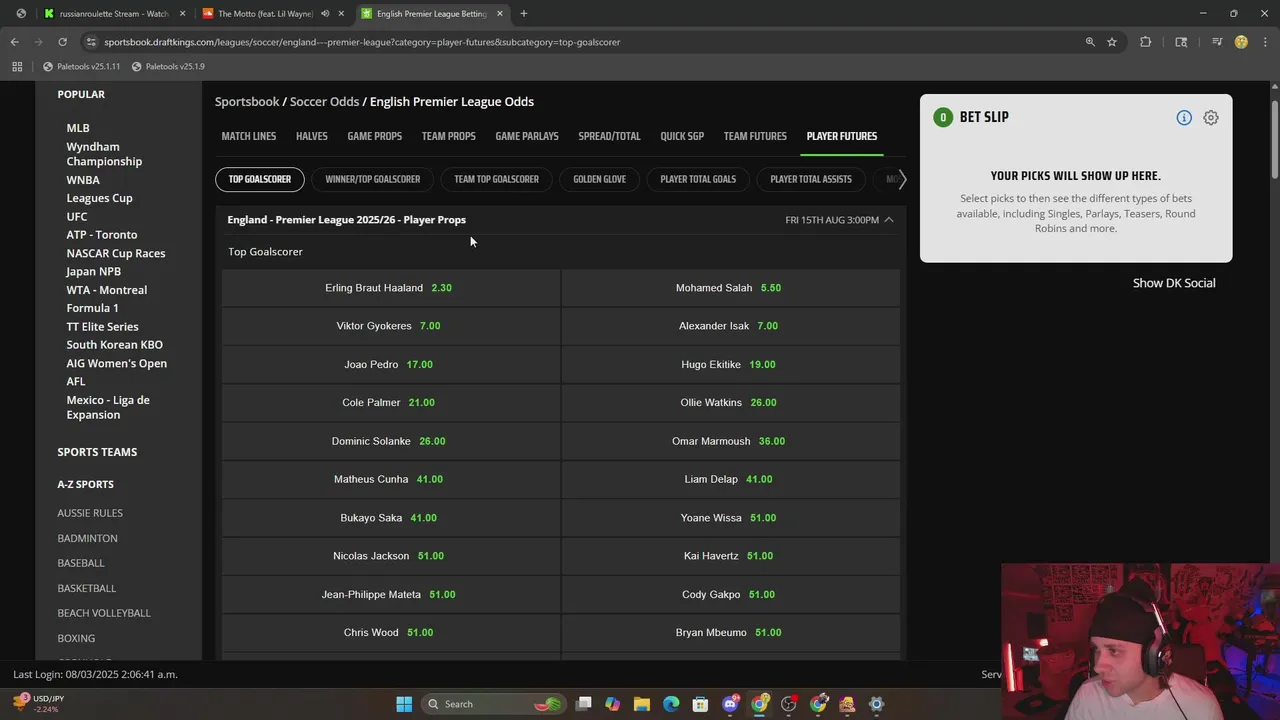Add Erling Braut Haaland 2.30 to slip
The image size is (1280, 720).
390,288
